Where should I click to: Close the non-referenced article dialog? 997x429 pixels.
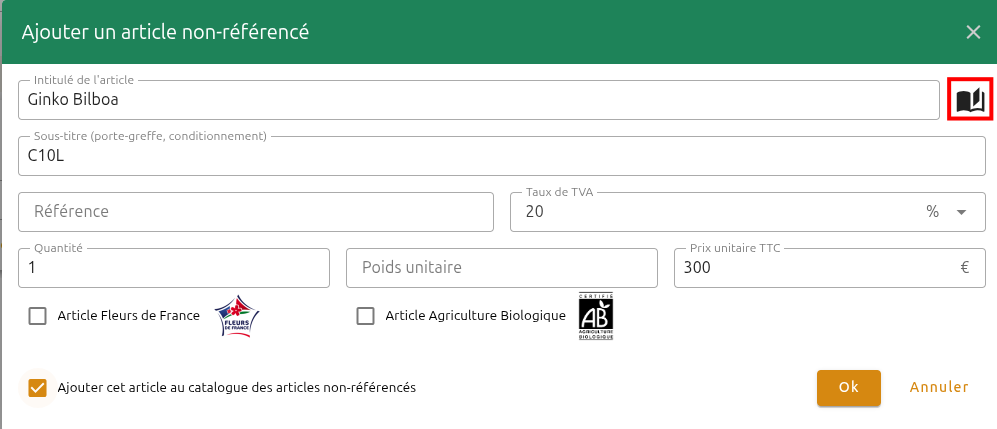(973, 32)
